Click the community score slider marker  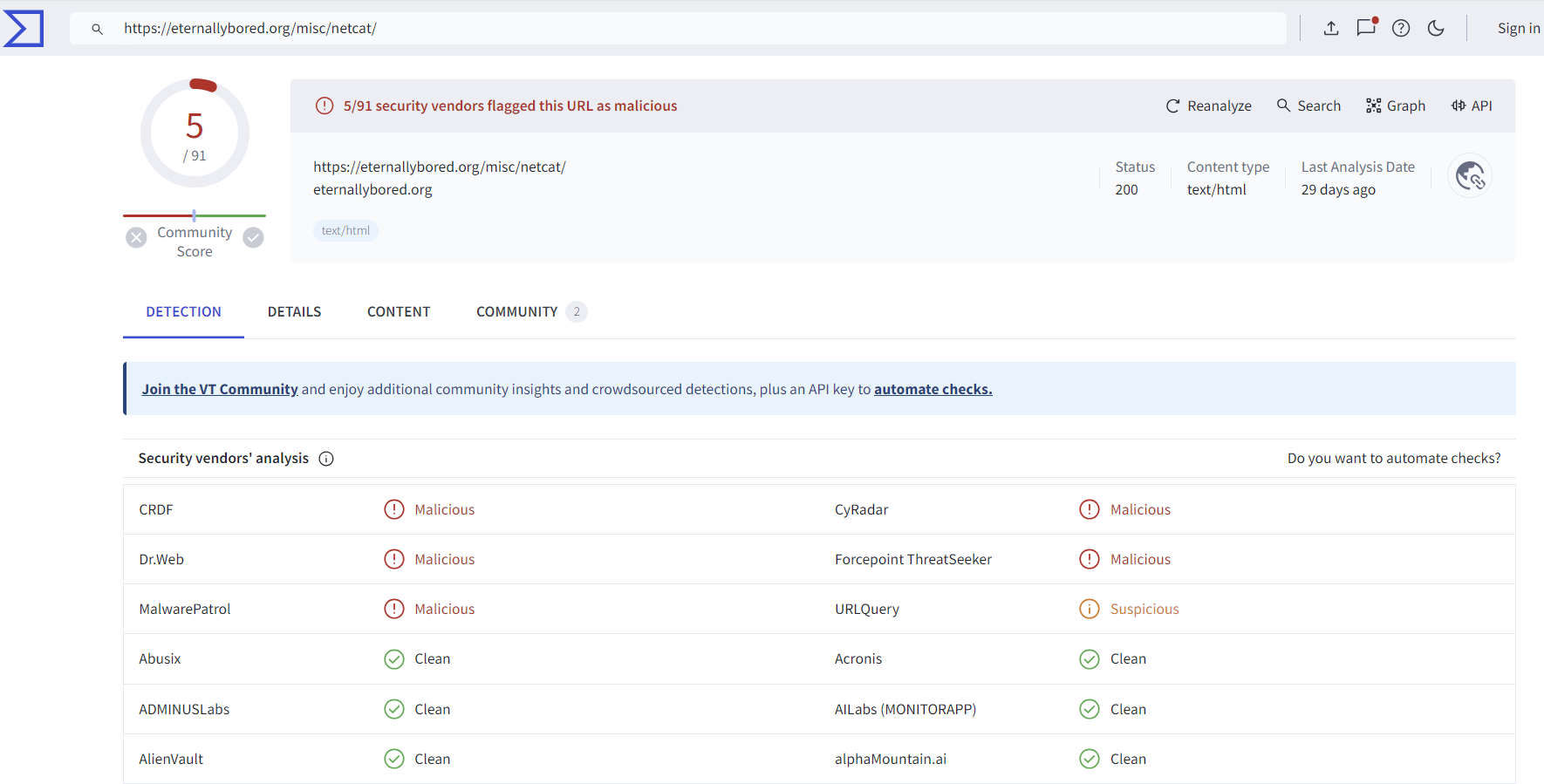pyautogui.click(x=194, y=215)
